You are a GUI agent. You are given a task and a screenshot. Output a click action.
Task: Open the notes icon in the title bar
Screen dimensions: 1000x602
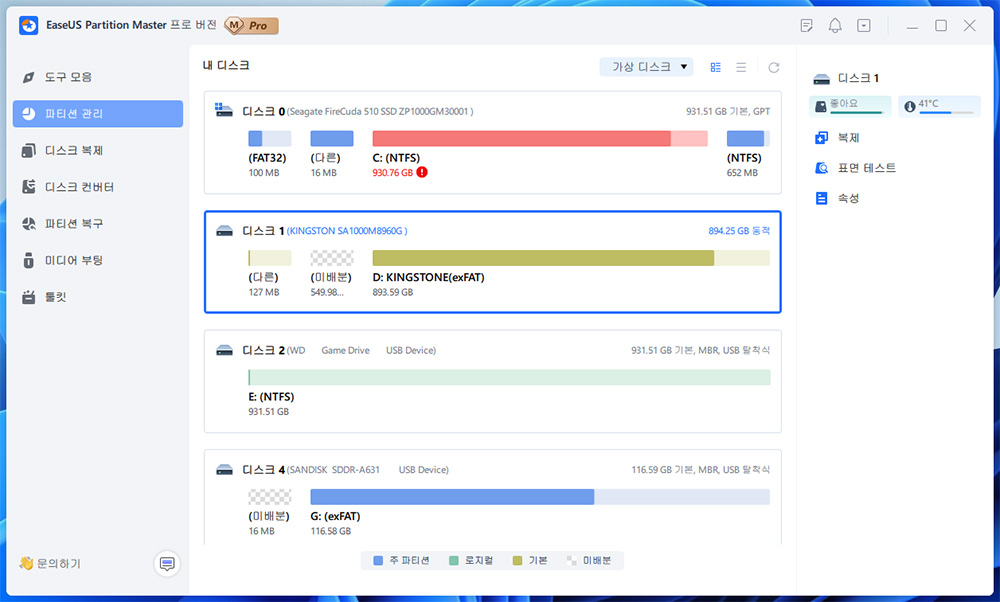click(x=806, y=26)
